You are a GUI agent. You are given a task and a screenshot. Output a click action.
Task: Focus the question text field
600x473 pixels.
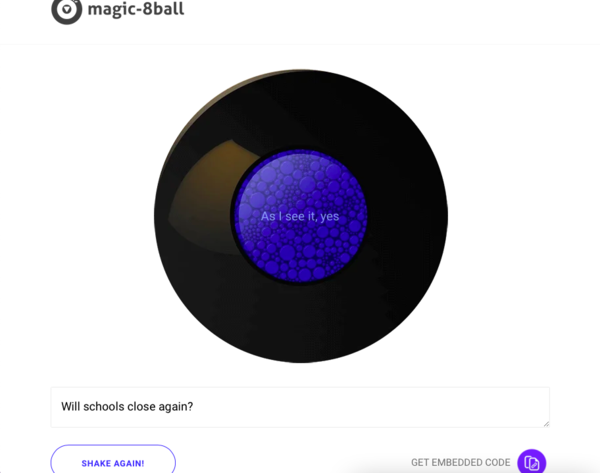300,407
